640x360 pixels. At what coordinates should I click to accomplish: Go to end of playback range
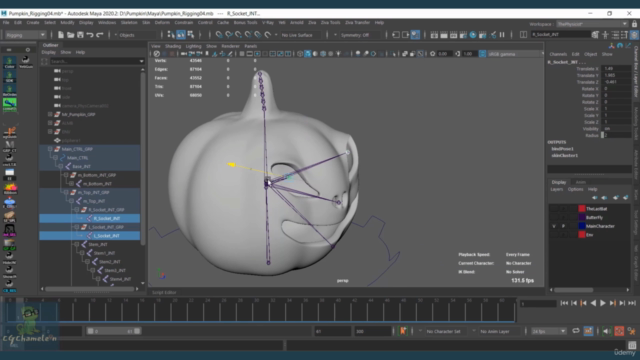632,303
